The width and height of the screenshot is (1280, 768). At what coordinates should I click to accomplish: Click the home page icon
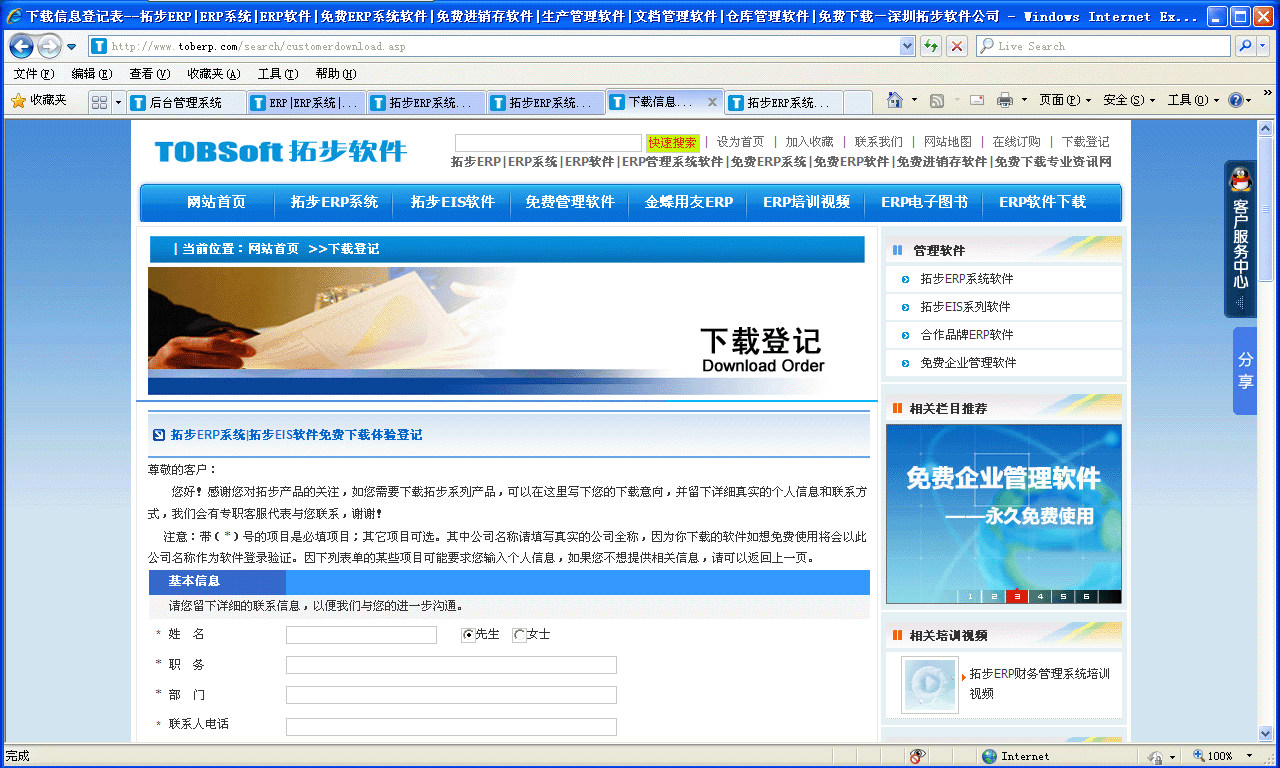896,101
